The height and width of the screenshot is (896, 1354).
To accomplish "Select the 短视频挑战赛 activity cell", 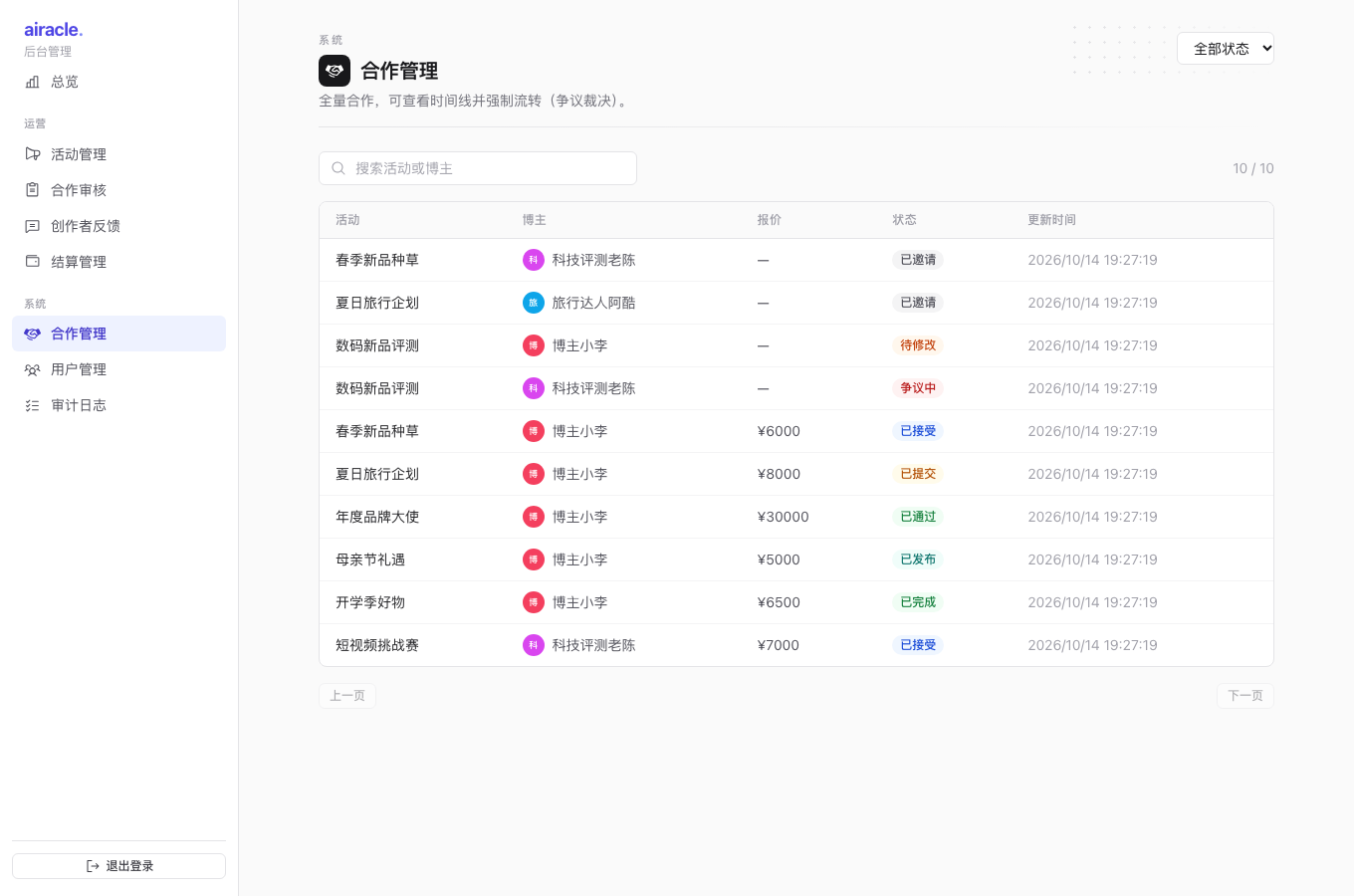I will [x=377, y=645].
